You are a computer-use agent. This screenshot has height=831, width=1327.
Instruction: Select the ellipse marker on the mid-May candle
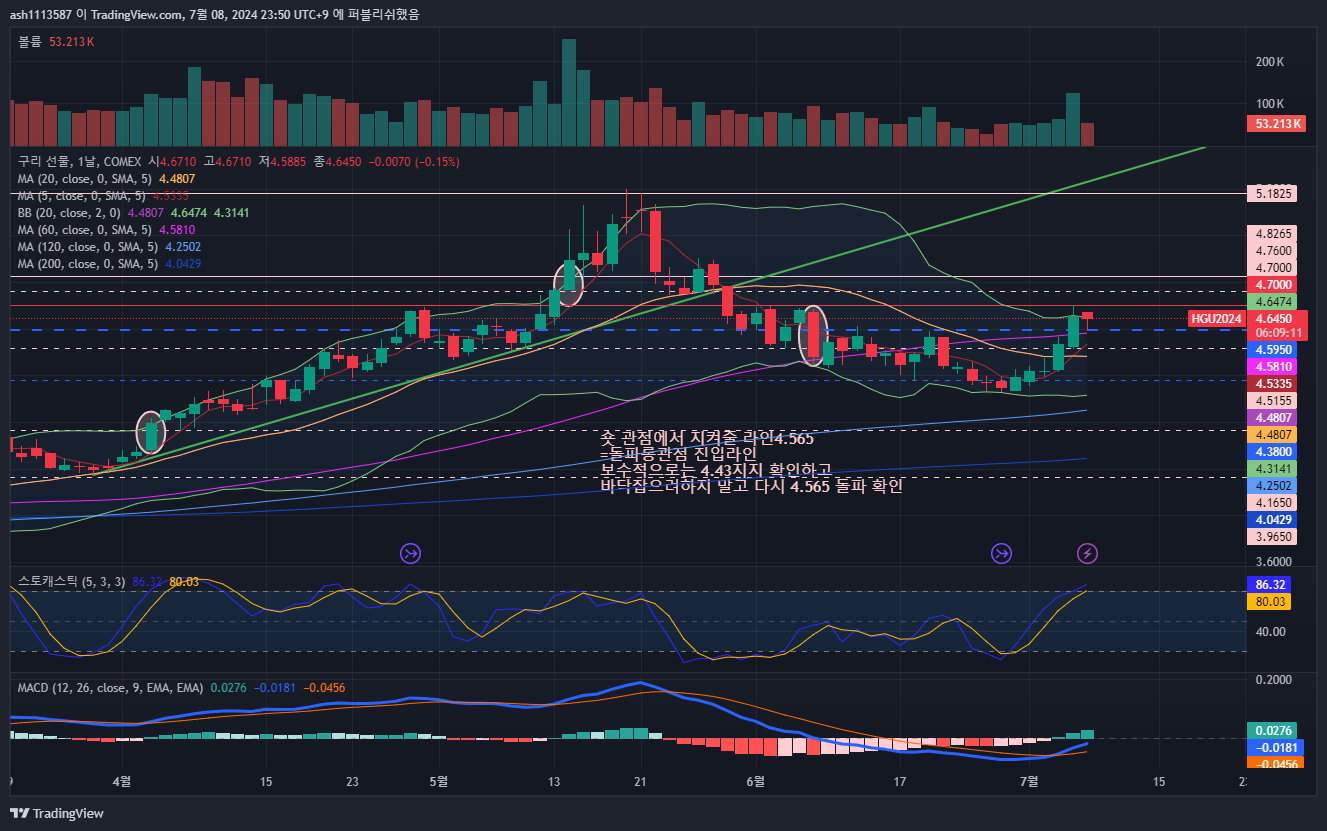pyautogui.click(x=569, y=284)
